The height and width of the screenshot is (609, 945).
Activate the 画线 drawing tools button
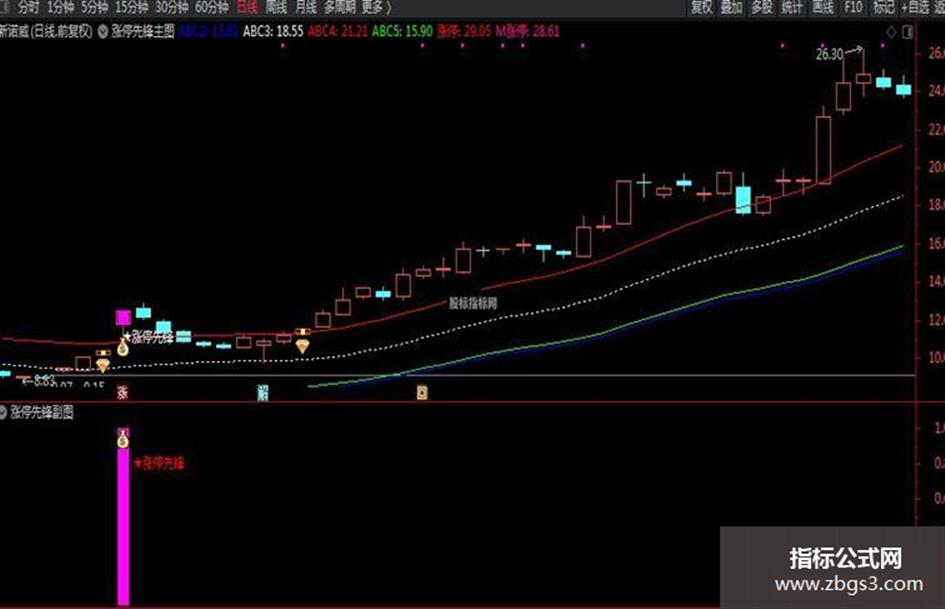point(822,7)
